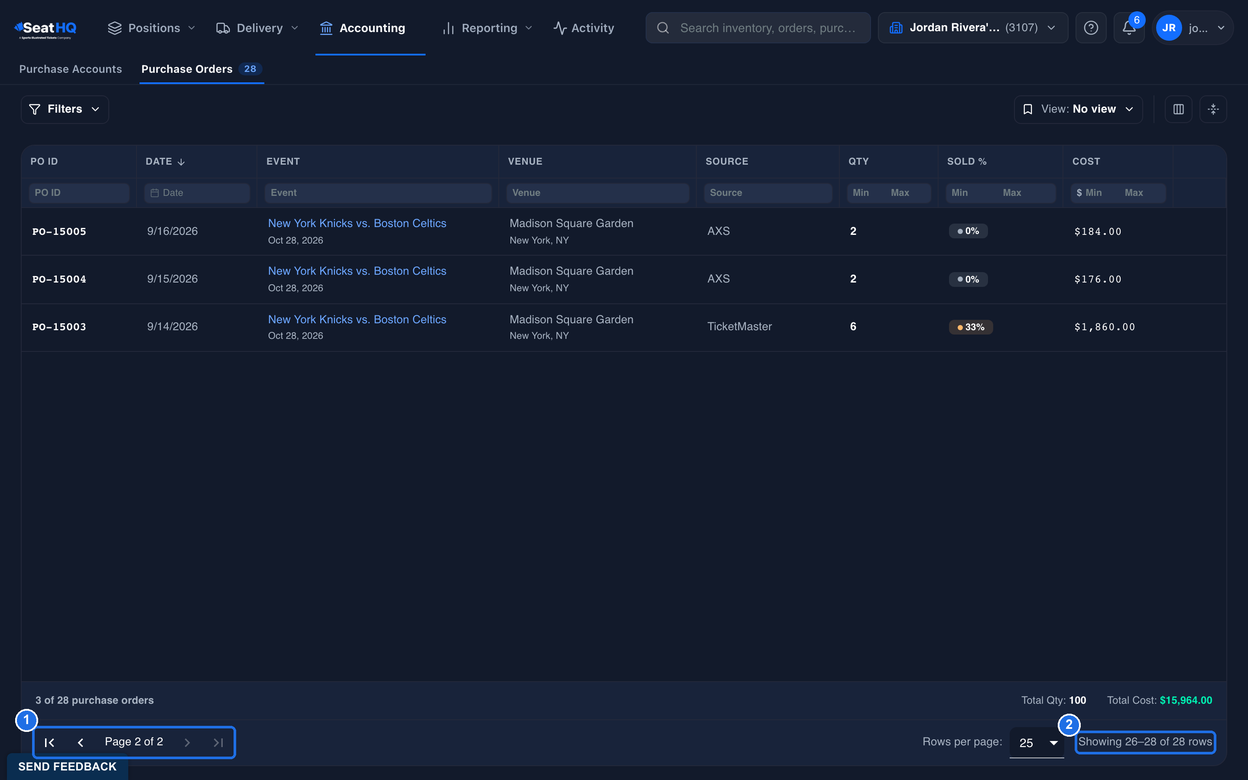
Task: Expand the Reporting menu
Action: 487,28
